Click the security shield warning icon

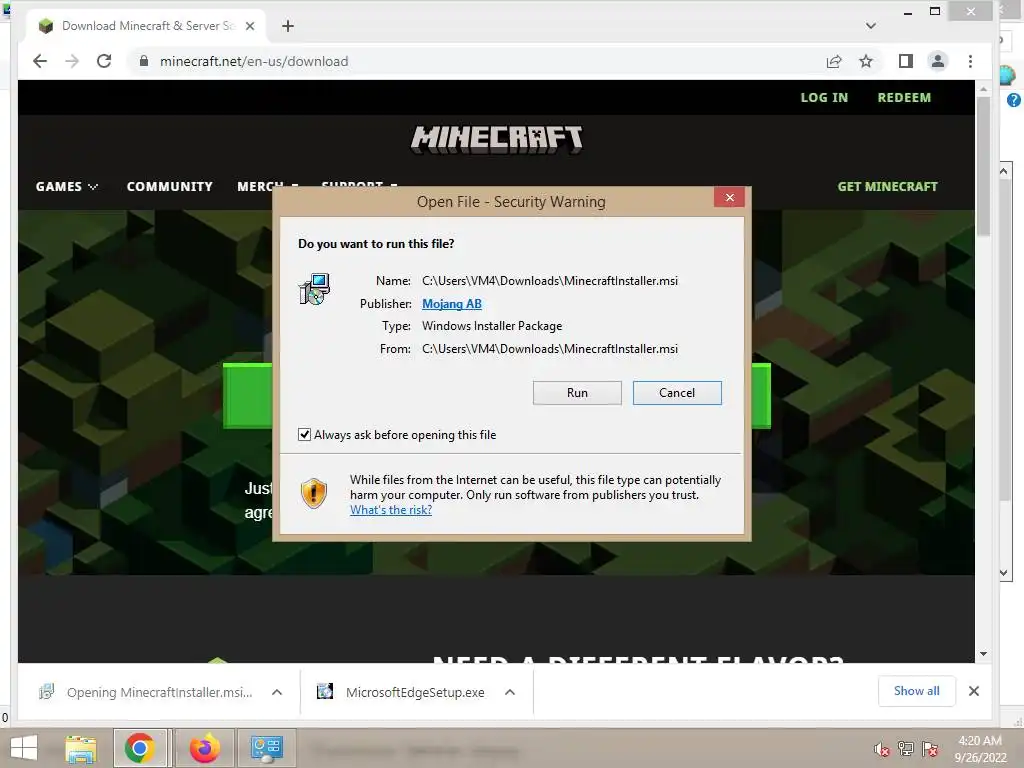[x=314, y=493]
